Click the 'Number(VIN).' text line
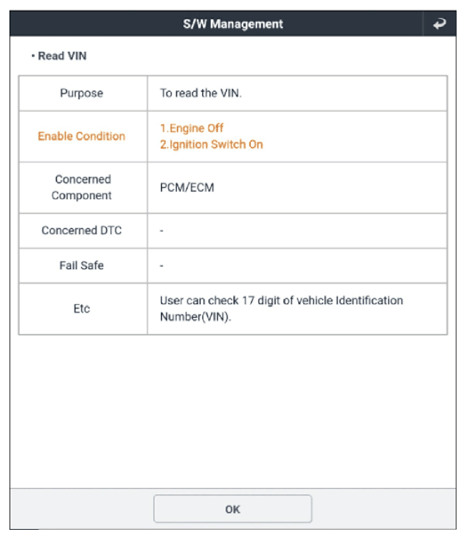466x539 pixels. coord(196,317)
